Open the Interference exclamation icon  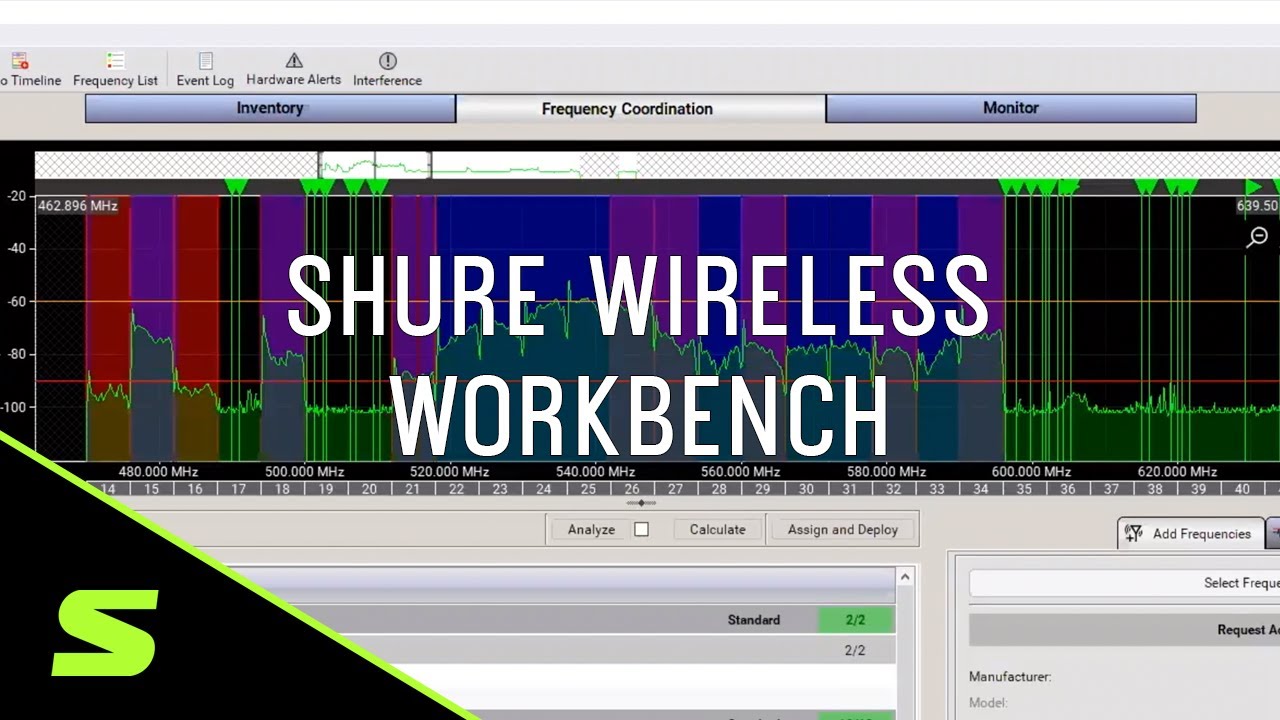388,61
